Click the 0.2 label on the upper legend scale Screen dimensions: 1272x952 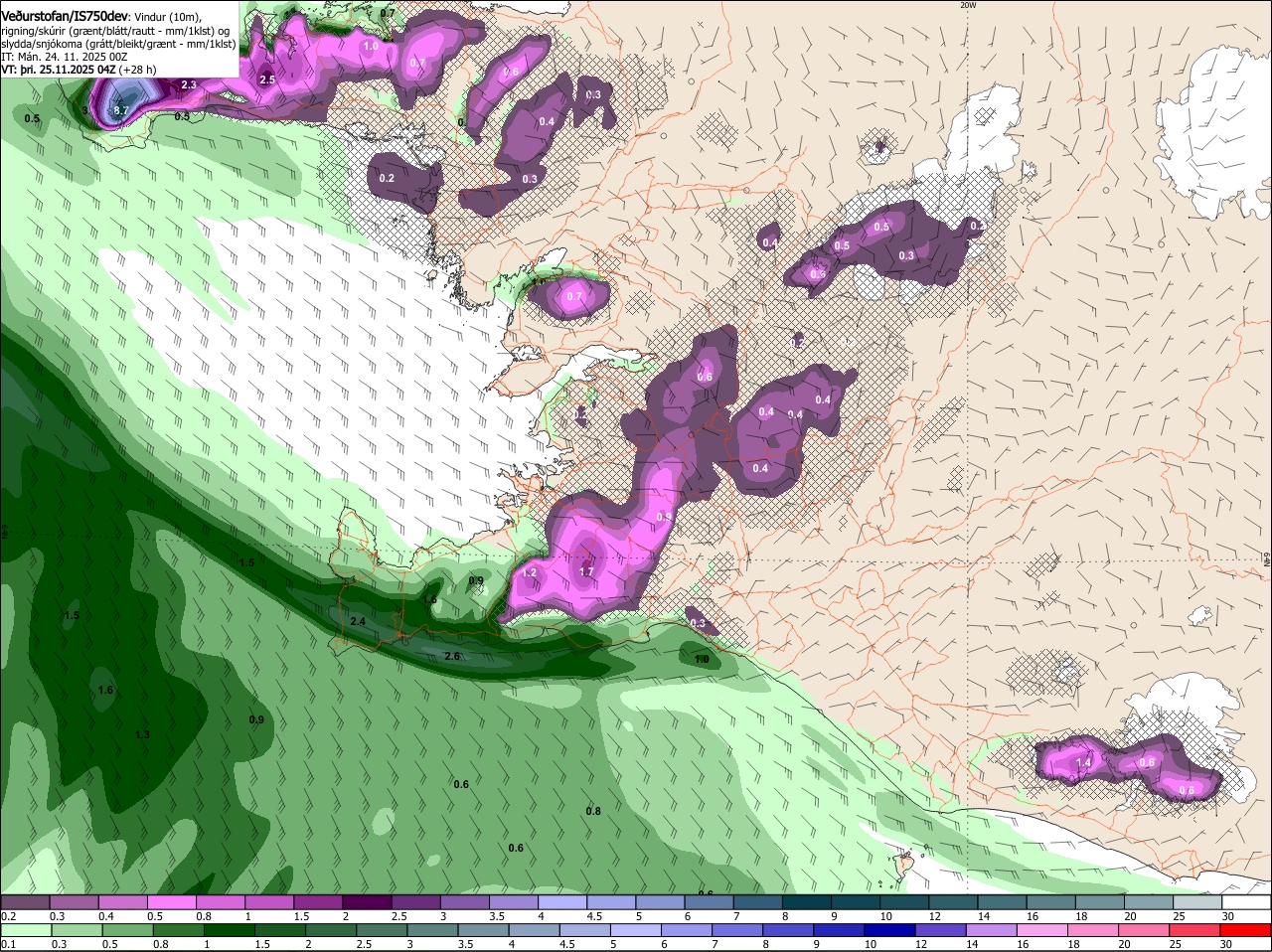[x=8, y=915]
